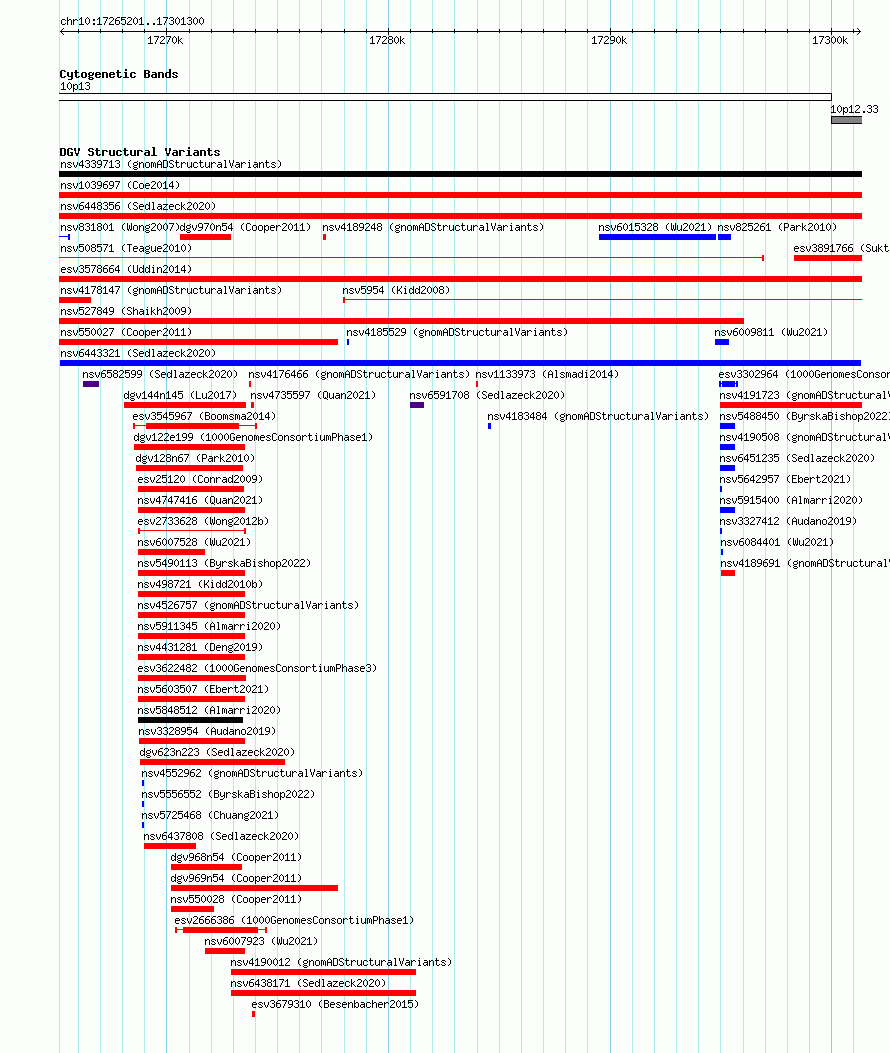Select nsv5915400 (Almarri2020) label
Screen dimensions: 890x1053
(x=791, y=500)
